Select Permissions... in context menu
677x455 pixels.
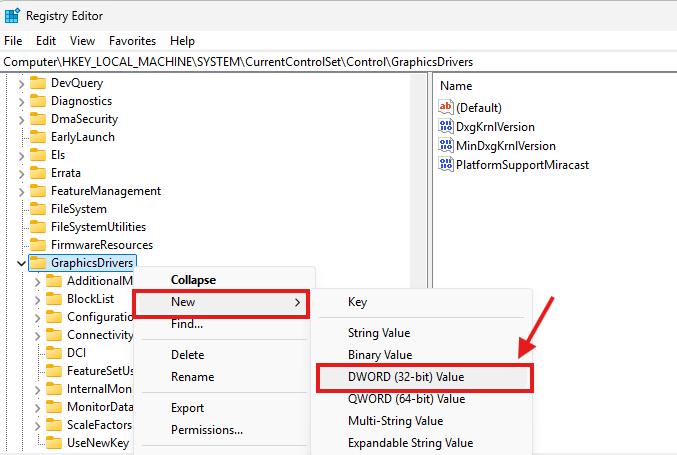coord(207,430)
